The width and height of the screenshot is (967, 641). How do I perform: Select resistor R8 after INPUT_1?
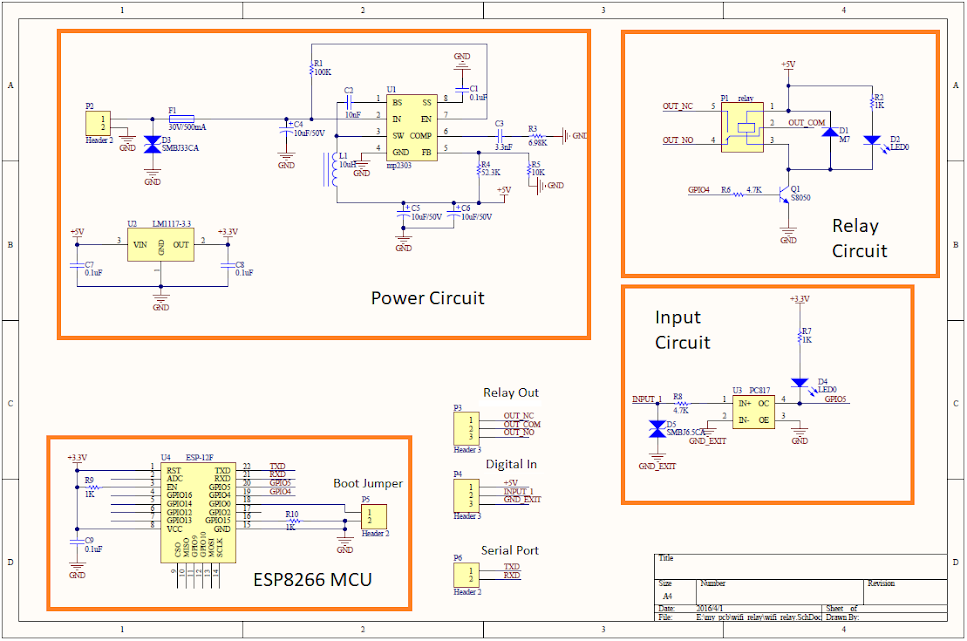(x=680, y=403)
